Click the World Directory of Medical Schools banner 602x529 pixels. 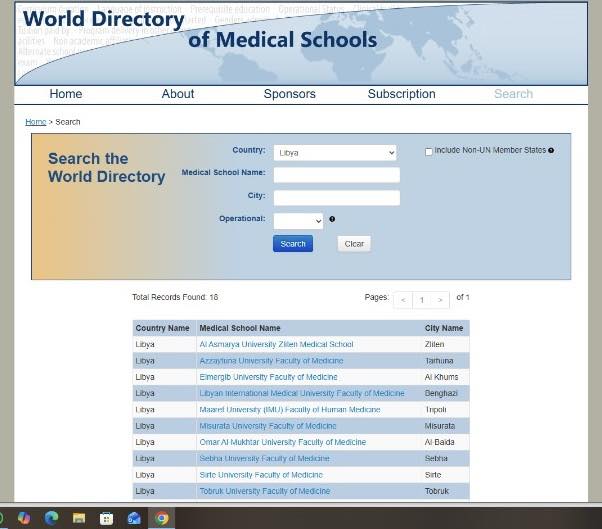click(301, 44)
